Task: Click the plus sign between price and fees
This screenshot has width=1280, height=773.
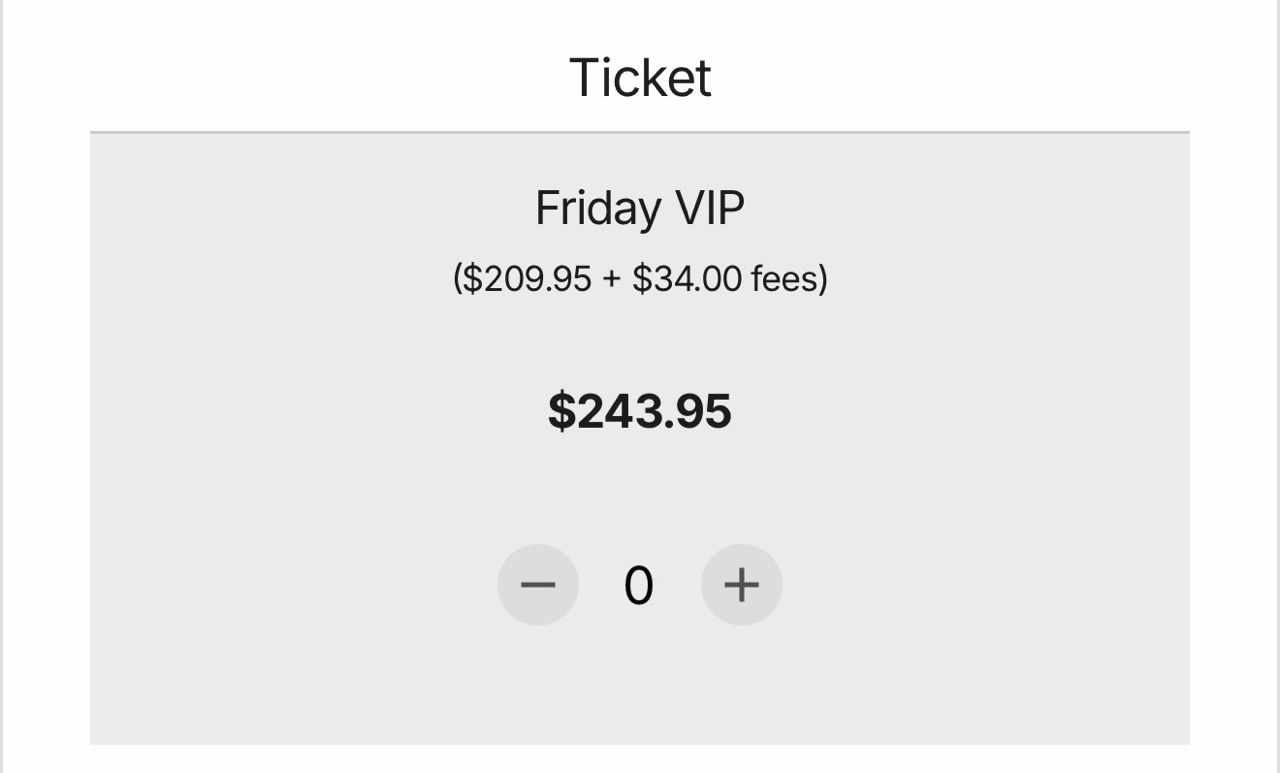Action: pos(612,279)
